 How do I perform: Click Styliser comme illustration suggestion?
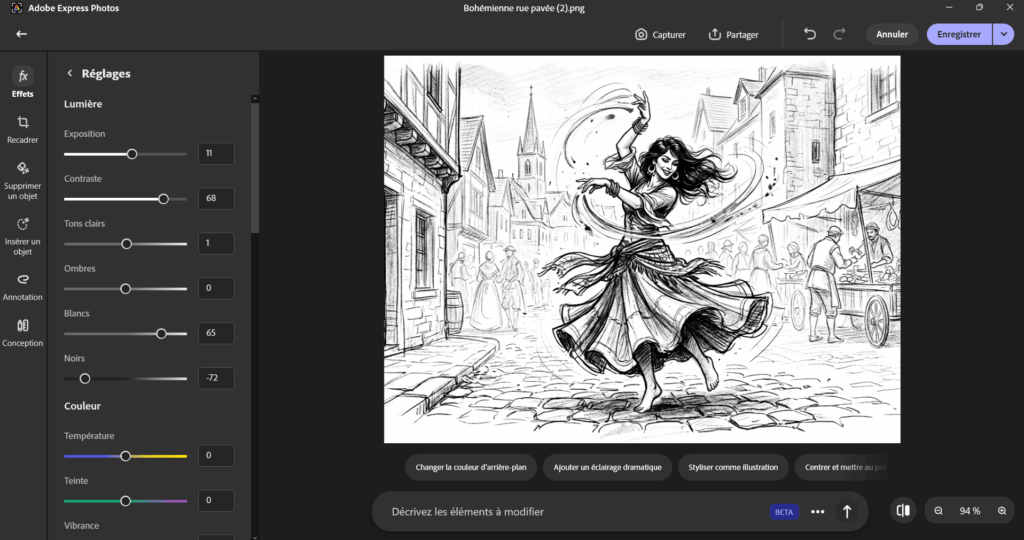pyautogui.click(x=733, y=468)
